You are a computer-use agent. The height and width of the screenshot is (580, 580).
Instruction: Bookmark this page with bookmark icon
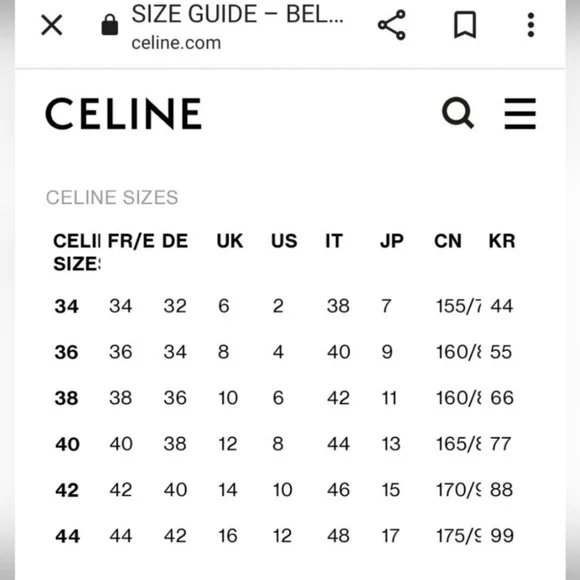point(465,25)
